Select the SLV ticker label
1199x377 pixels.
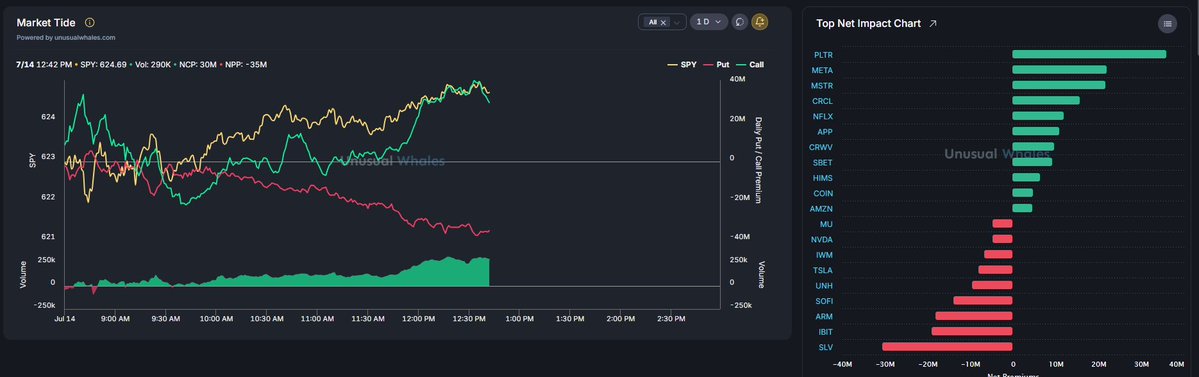tap(826, 347)
